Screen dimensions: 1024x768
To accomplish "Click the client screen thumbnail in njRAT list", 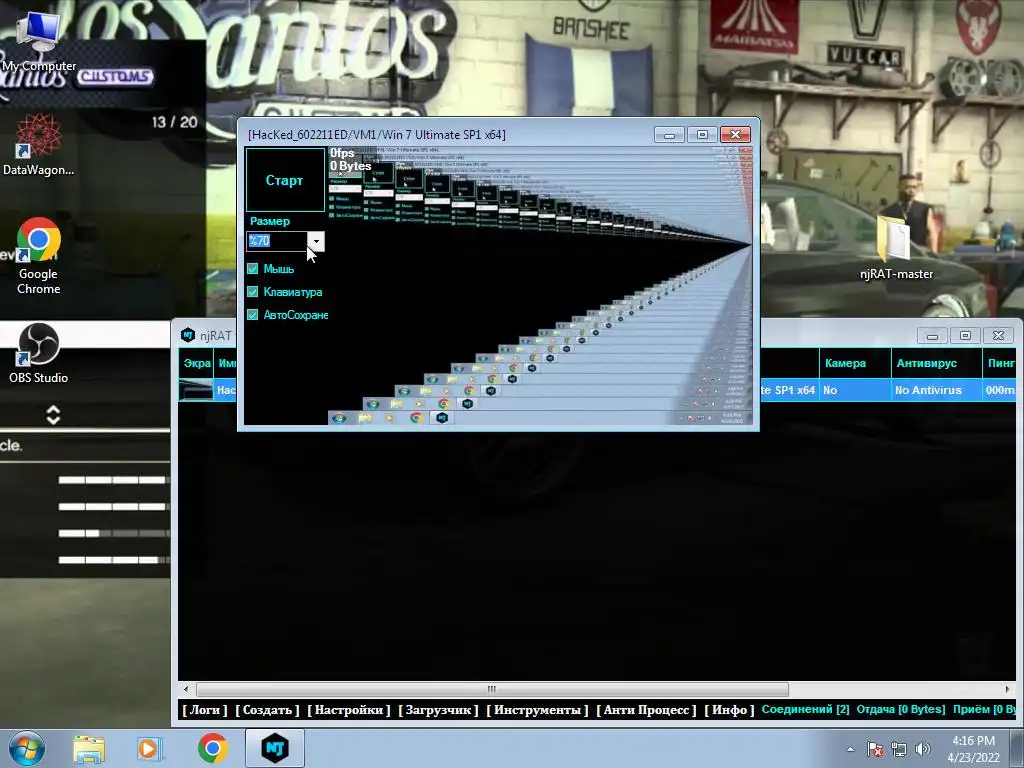I will [x=196, y=390].
